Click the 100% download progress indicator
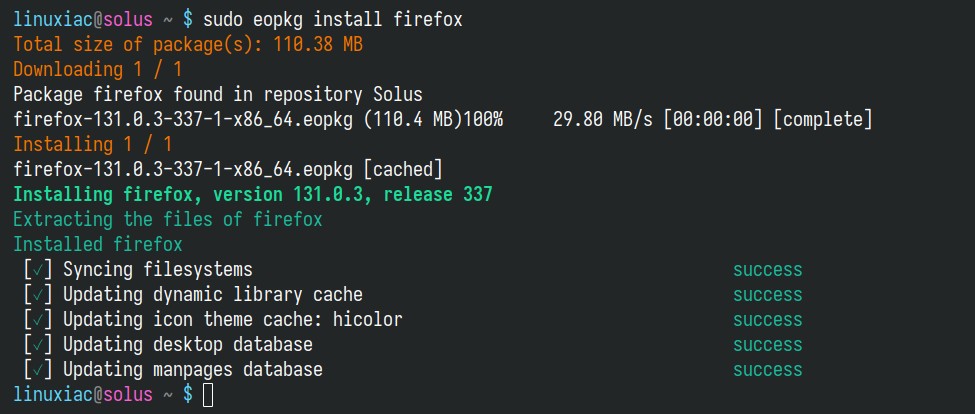 tap(482, 119)
